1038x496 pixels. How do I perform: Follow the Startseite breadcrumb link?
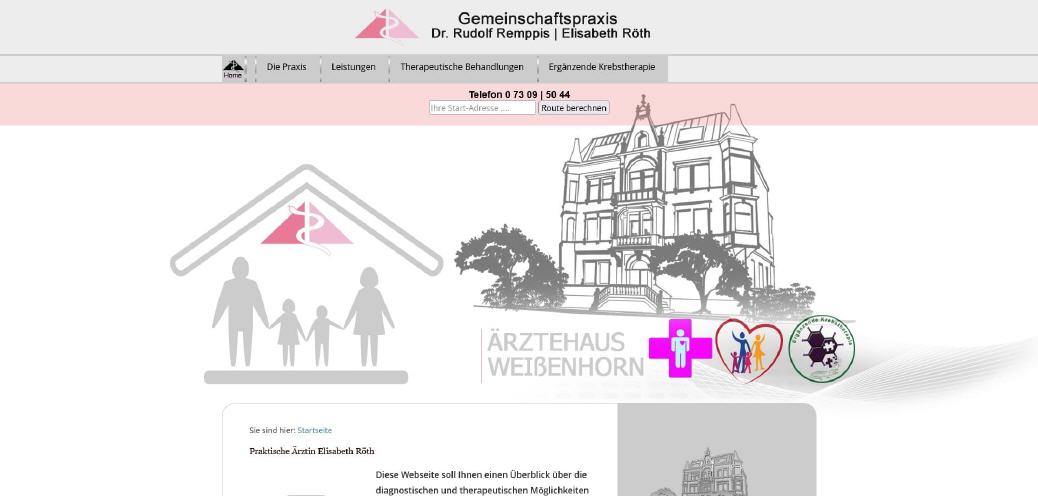click(x=314, y=430)
